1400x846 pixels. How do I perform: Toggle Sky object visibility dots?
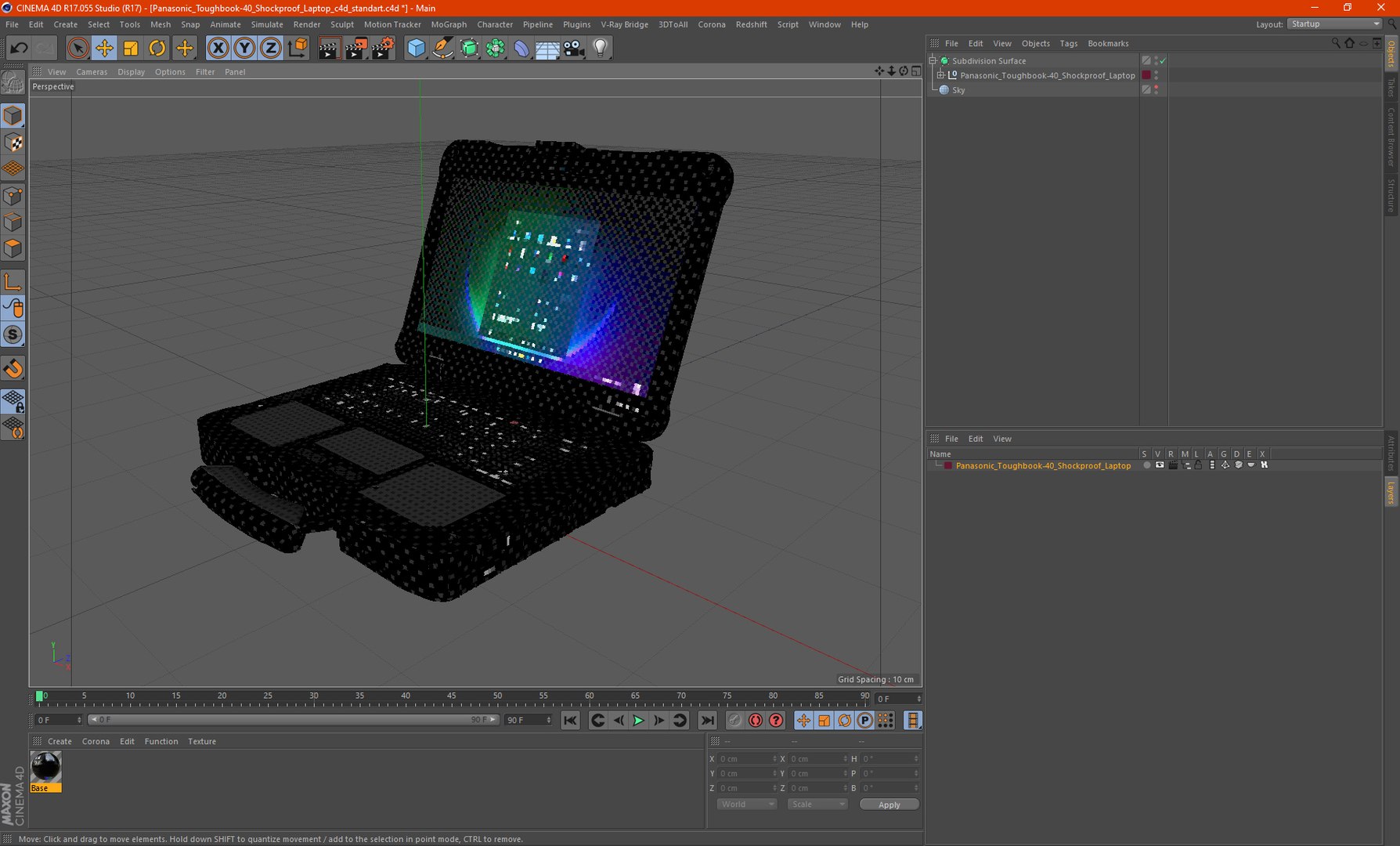point(1156,90)
